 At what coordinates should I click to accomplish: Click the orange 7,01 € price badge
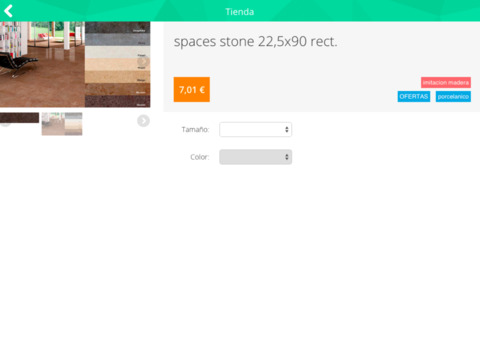[192, 89]
